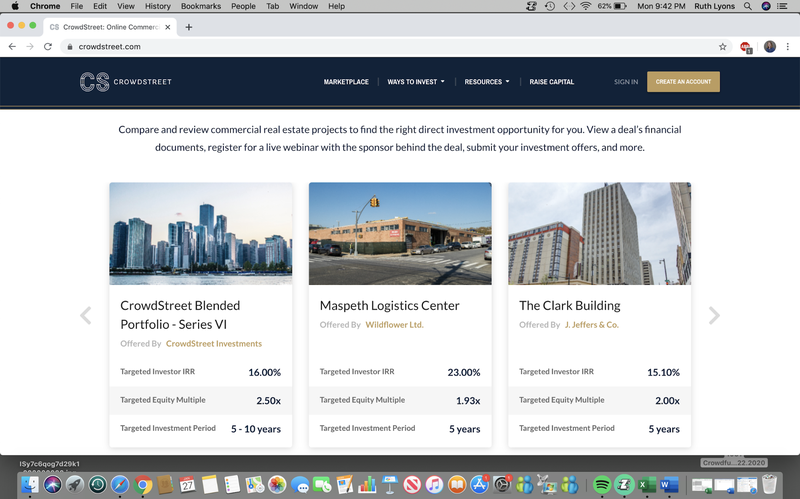
Task: Open Books from the dock
Action: click(x=457, y=484)
